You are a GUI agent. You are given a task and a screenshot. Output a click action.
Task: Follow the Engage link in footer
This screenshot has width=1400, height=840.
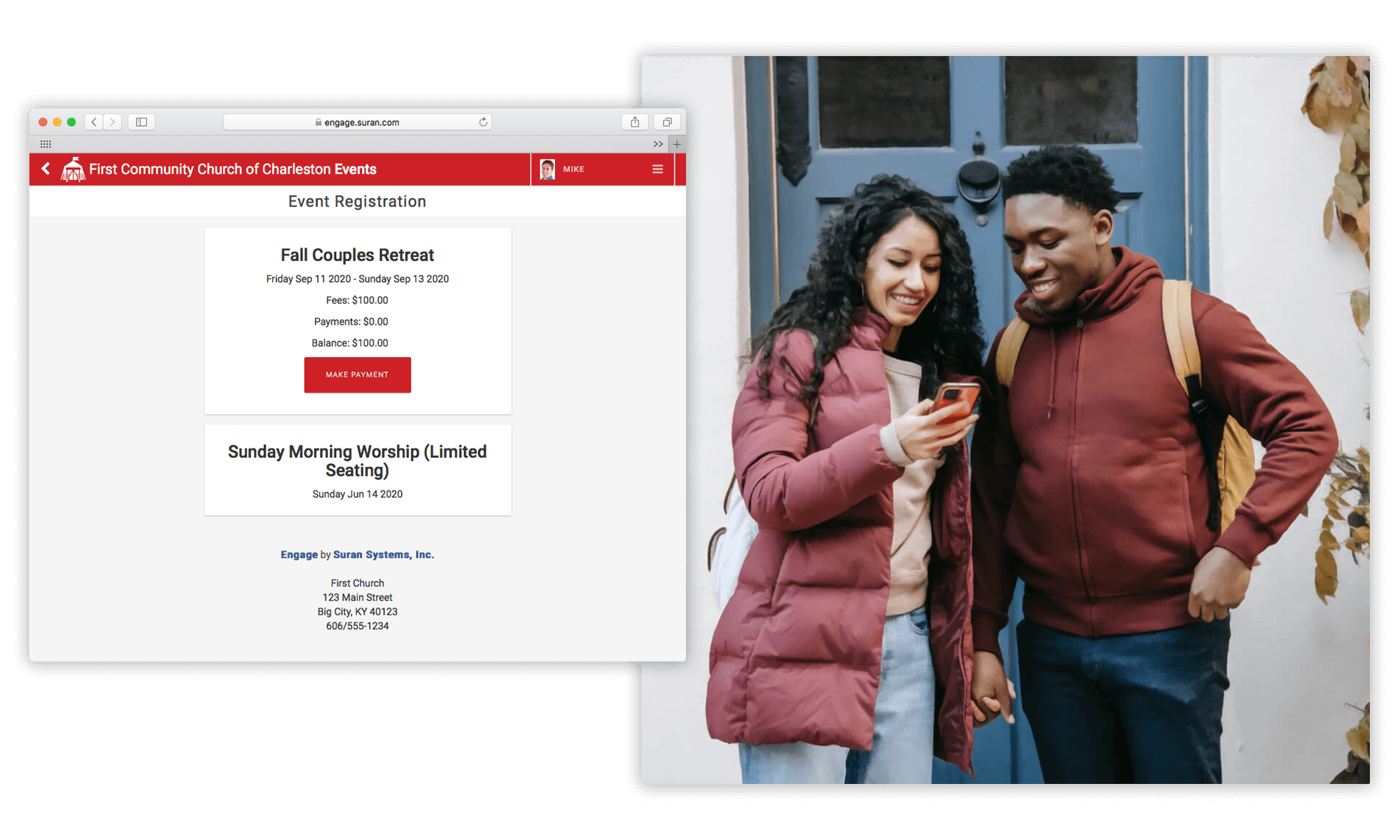tap(299, 554)
